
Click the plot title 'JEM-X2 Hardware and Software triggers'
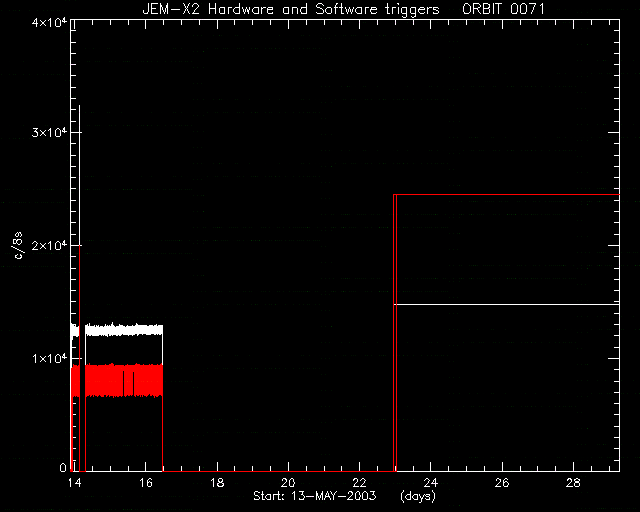291,9
